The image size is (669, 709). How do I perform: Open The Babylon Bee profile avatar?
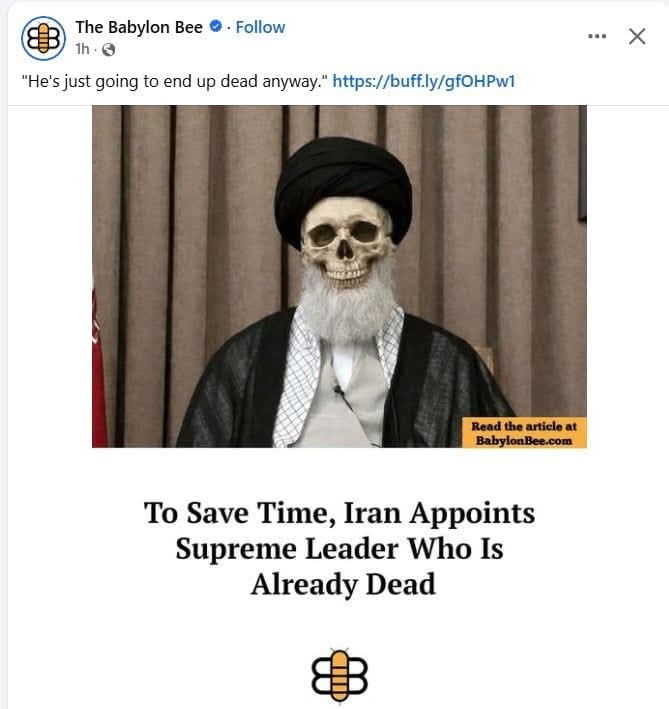43,38
